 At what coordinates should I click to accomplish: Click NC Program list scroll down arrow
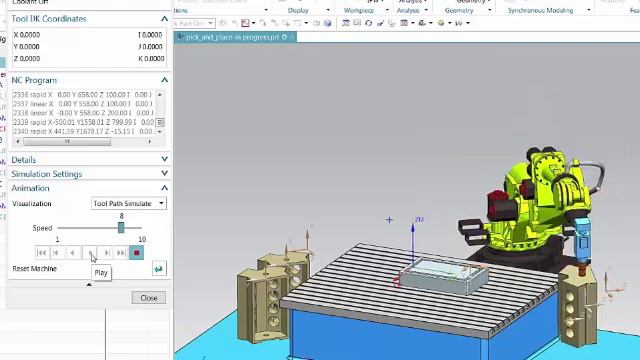coord(160,132)
